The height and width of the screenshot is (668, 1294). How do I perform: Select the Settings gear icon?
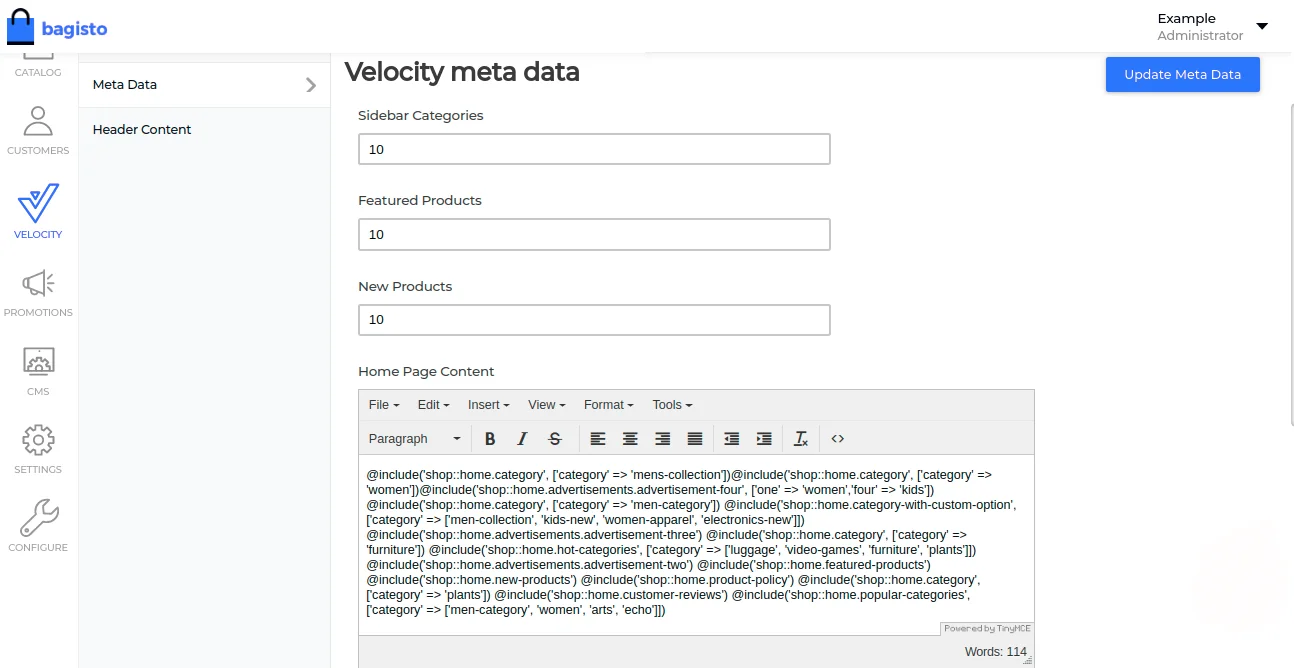click(x=38, y=439)
